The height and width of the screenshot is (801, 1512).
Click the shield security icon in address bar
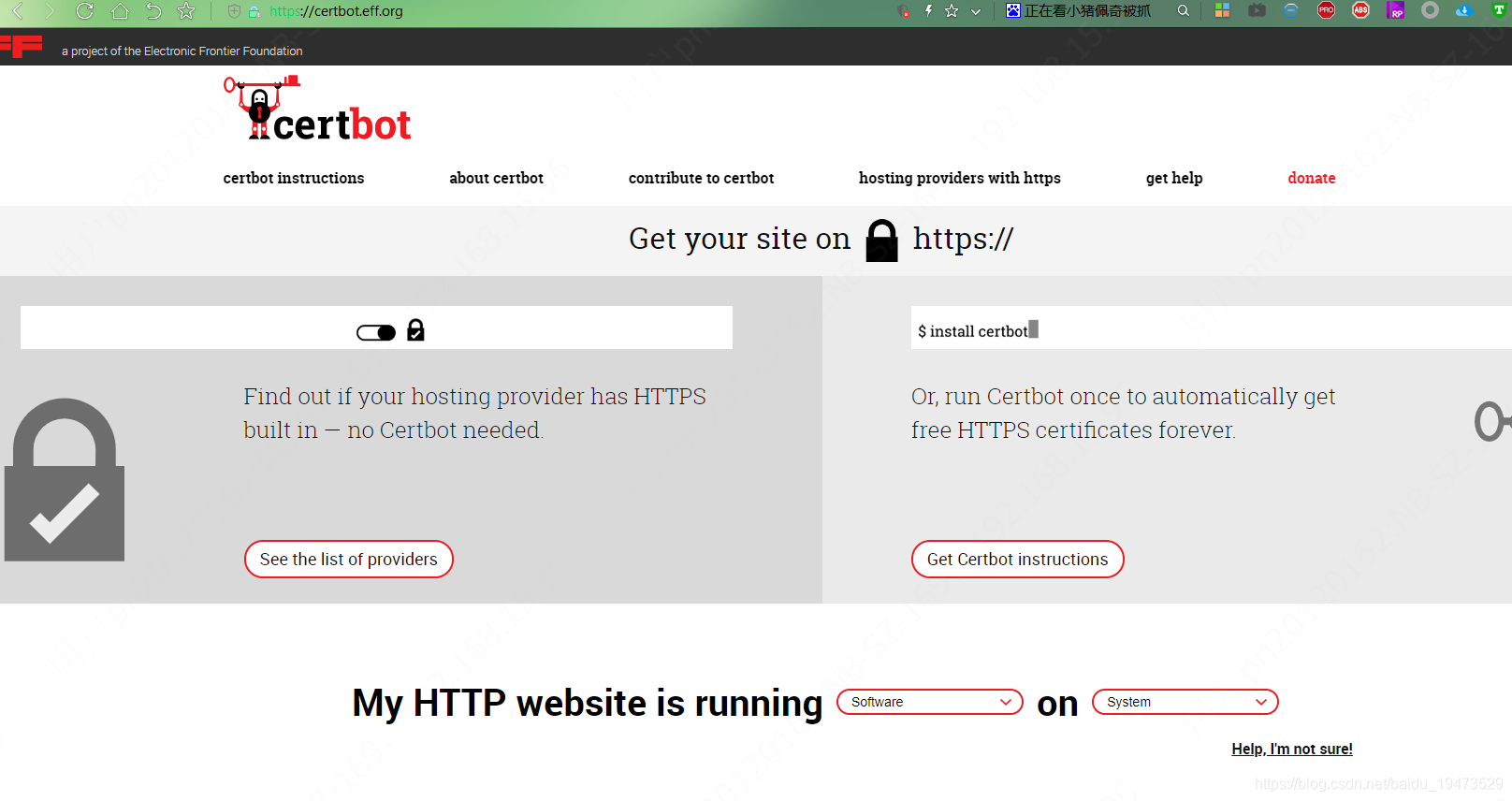234,11
